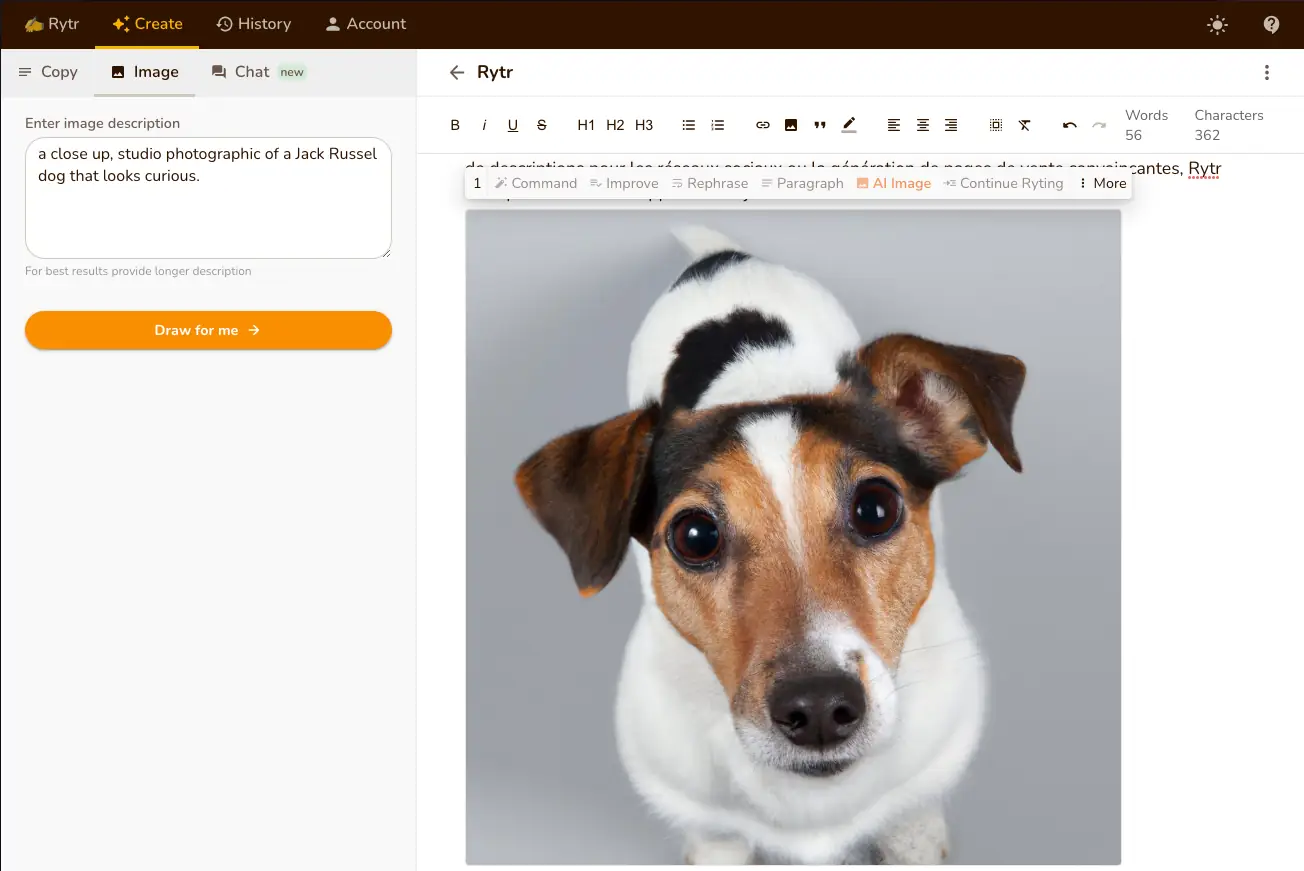Open the Account tab
Viewport: 1304px width, 871px height.
pyautogui.click(x=366, y=24)
